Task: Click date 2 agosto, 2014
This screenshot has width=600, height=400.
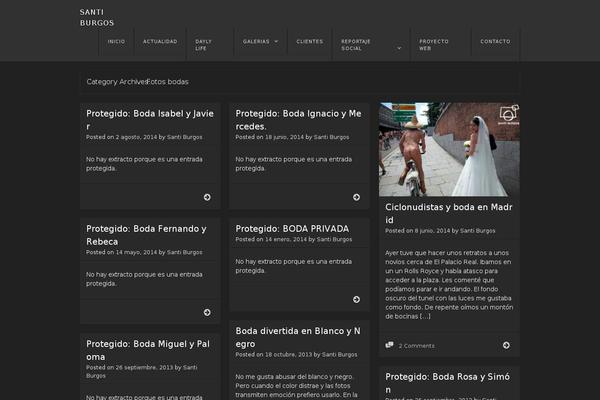Action: coord(136,137)
